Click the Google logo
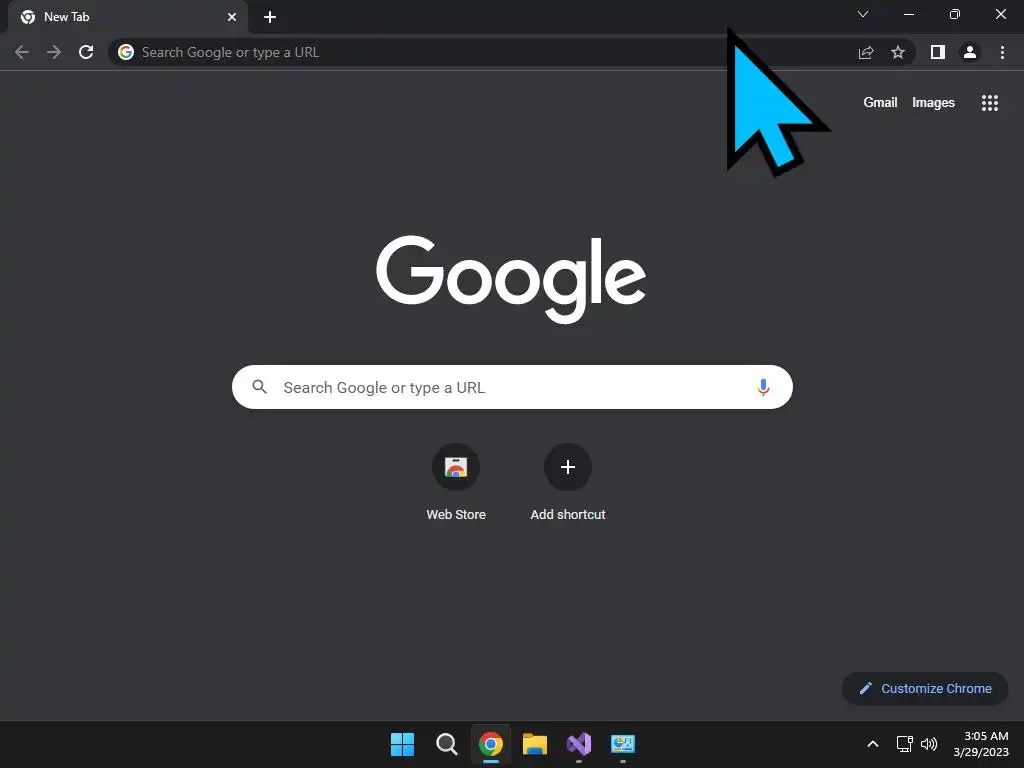 tap(511, 279)
